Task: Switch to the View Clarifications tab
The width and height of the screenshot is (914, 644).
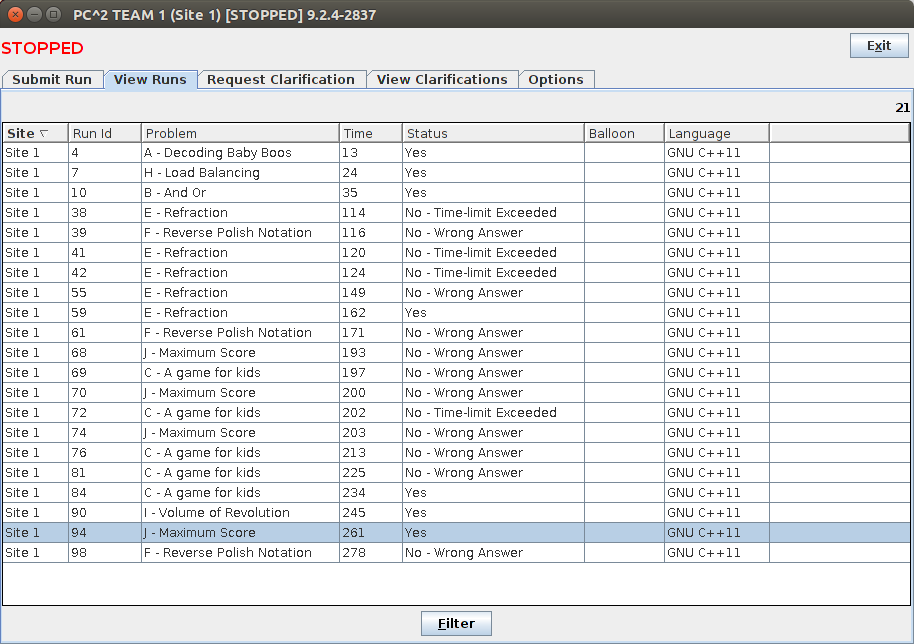Action: point(442,80)
